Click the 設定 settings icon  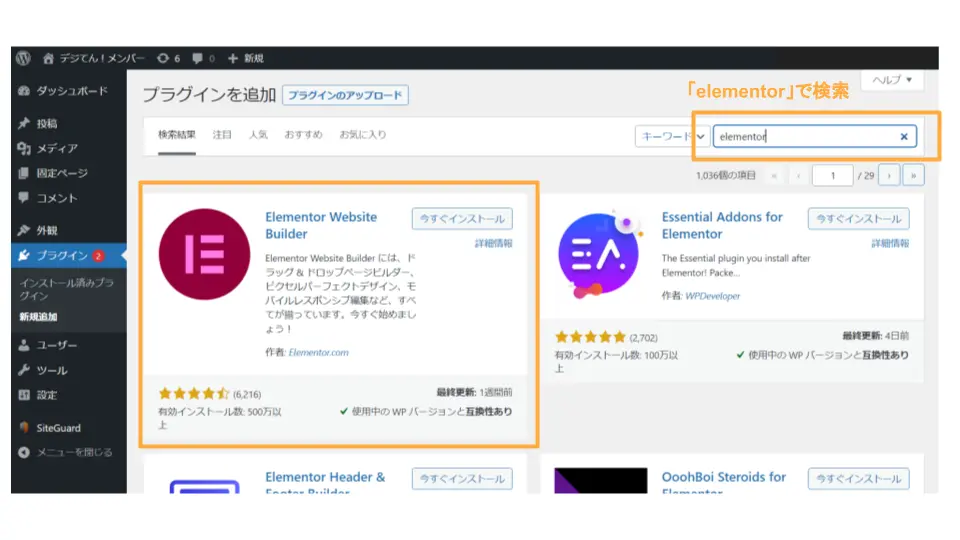pyautogui.click(x=24, y=396)
